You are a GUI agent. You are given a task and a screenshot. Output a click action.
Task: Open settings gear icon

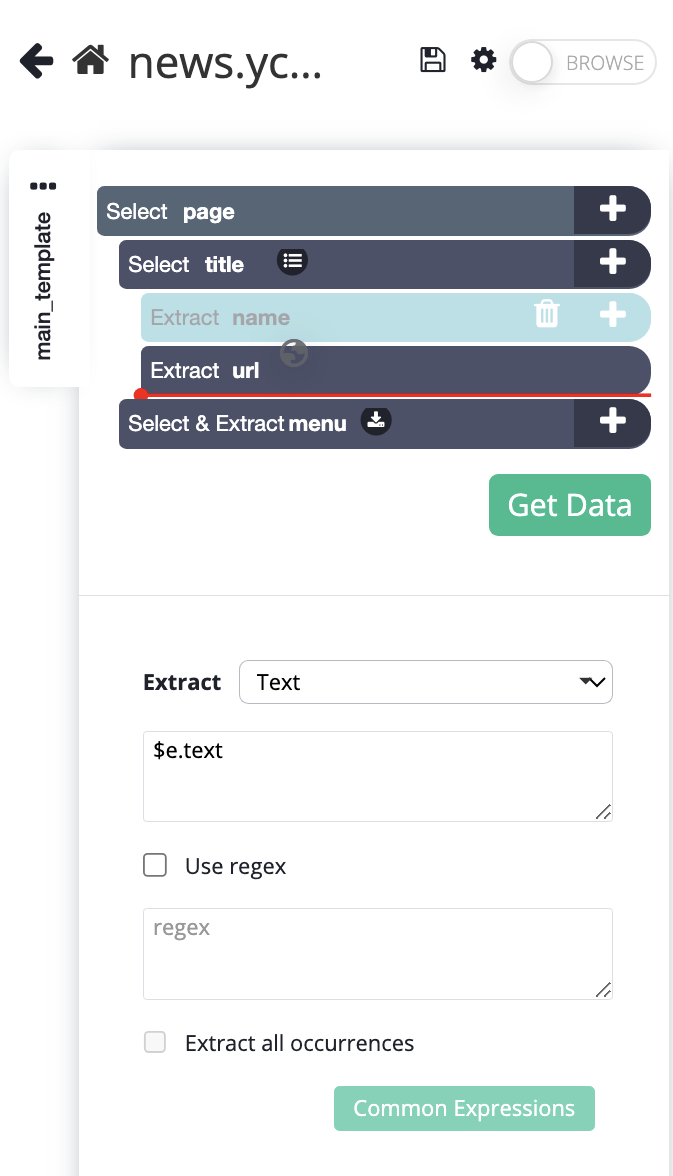point(483,60)
